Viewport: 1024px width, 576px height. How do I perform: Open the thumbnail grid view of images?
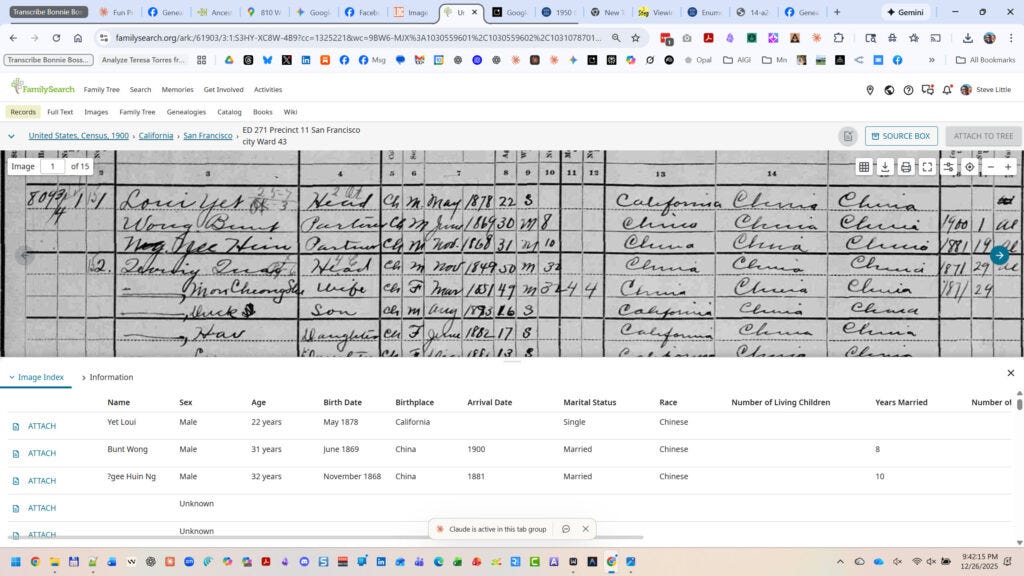coord(864,167)
